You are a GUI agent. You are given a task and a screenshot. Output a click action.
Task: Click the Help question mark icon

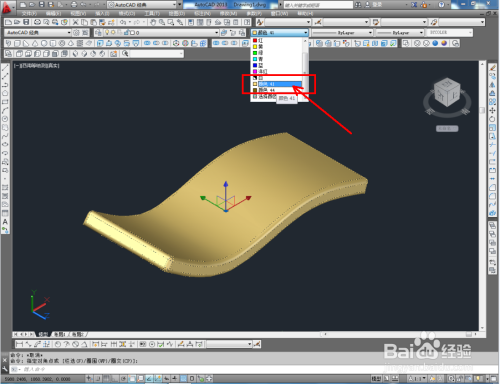pos(441,5)
